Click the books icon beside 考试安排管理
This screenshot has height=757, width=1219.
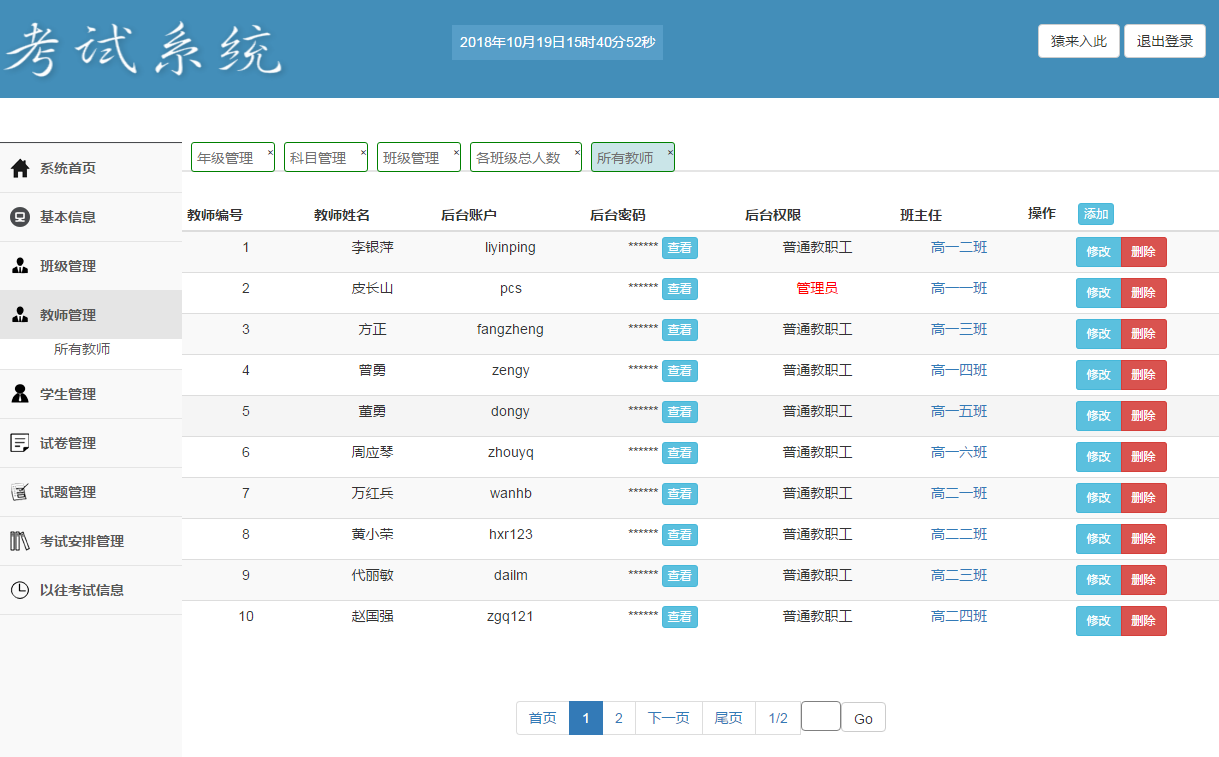coord(20,541)
